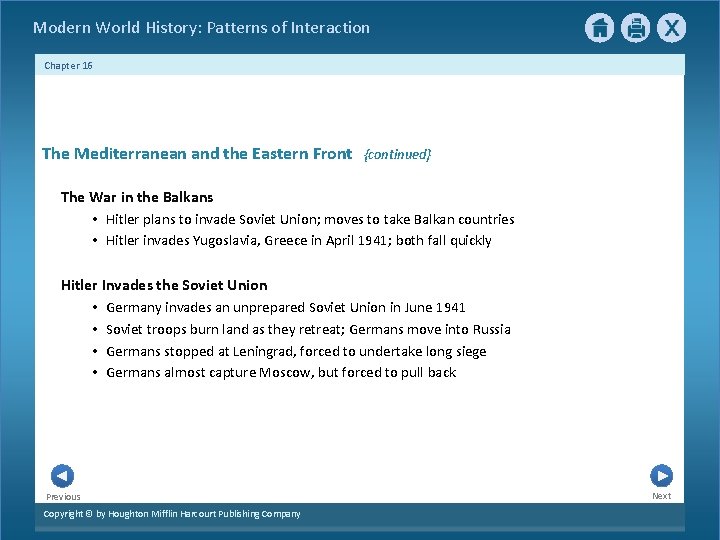Close the presentation with X icon
The width and height of the screenshot is (720, 540).
tap(671, 28)
